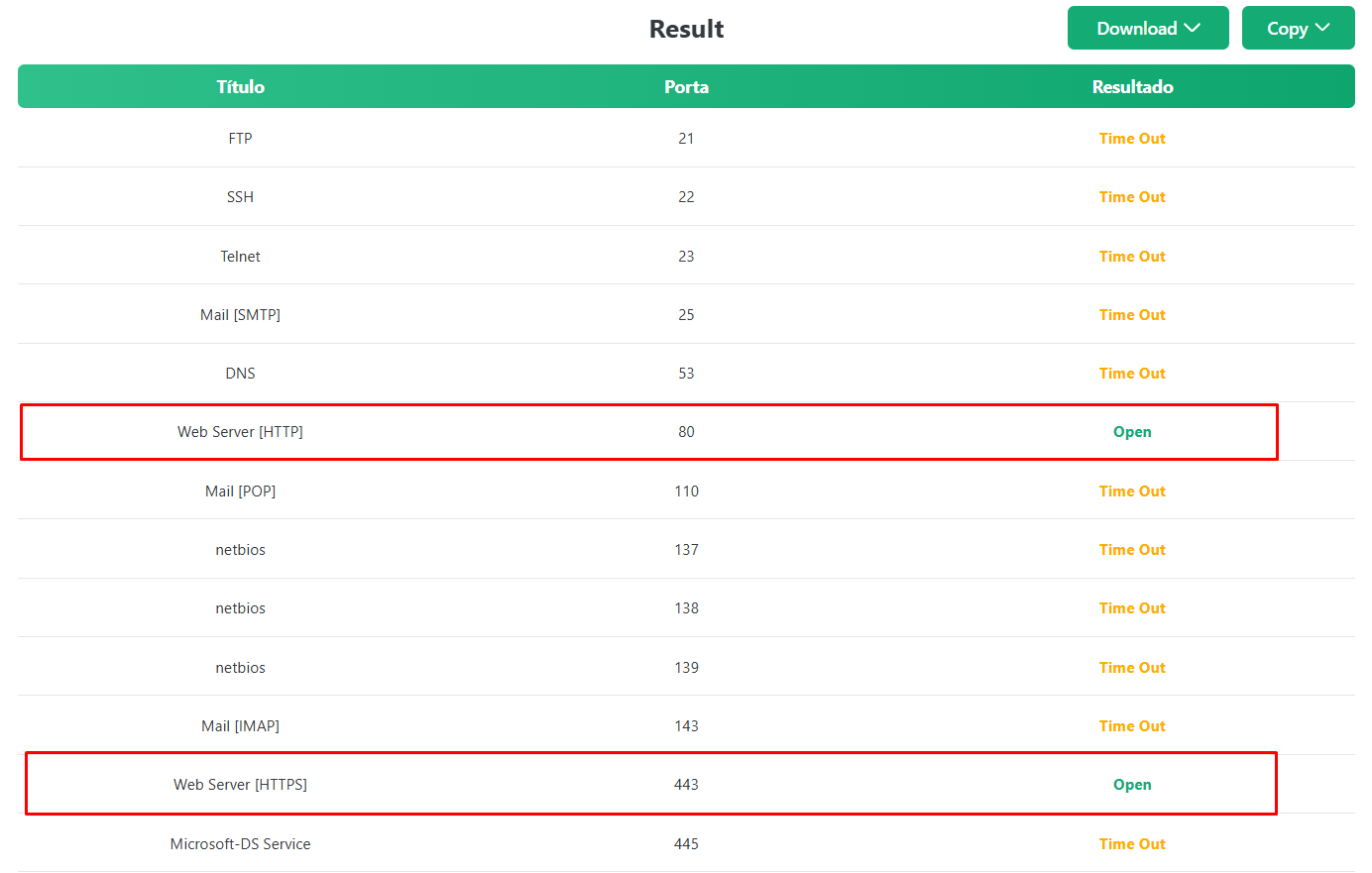The image size is (1372, 873).
Task: Click port number 138
Action: [686, 608]
